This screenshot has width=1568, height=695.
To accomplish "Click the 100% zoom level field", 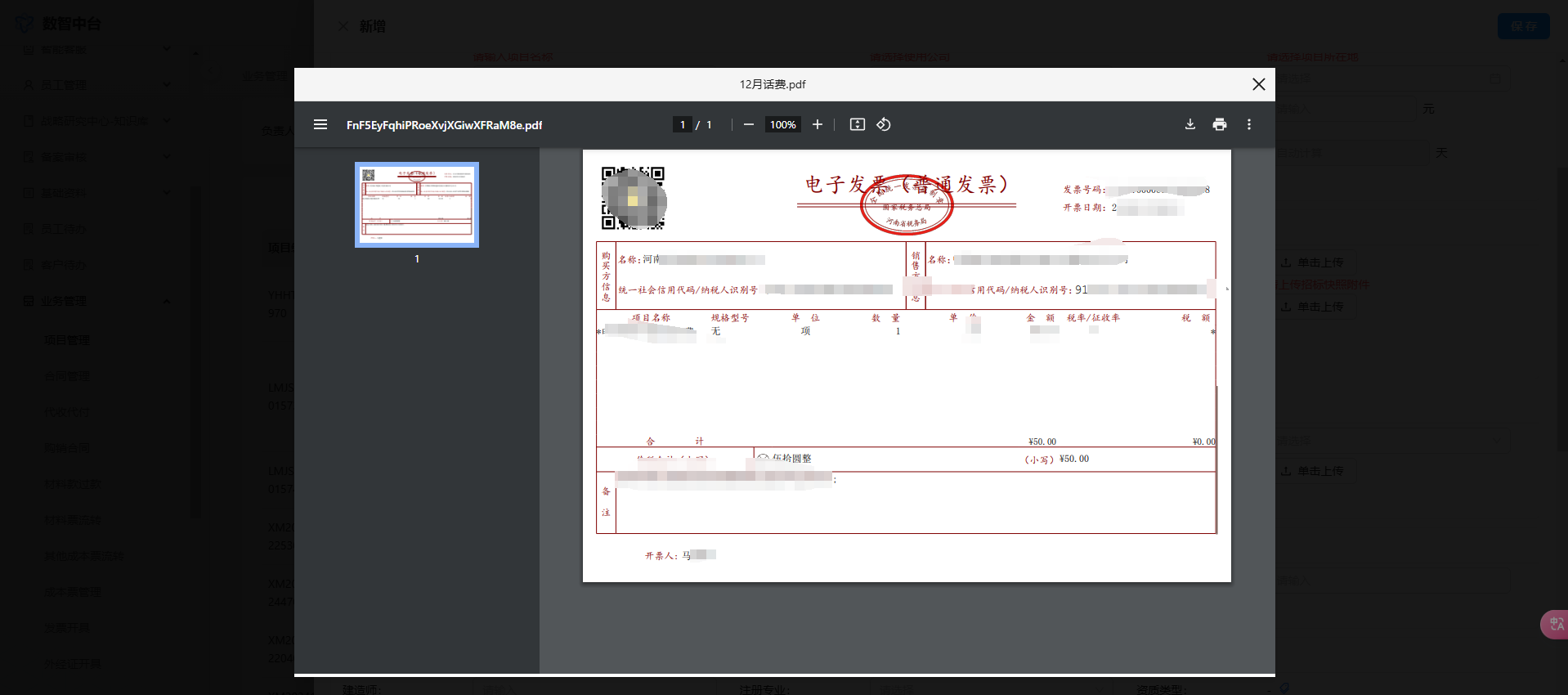I will (783, 124).
